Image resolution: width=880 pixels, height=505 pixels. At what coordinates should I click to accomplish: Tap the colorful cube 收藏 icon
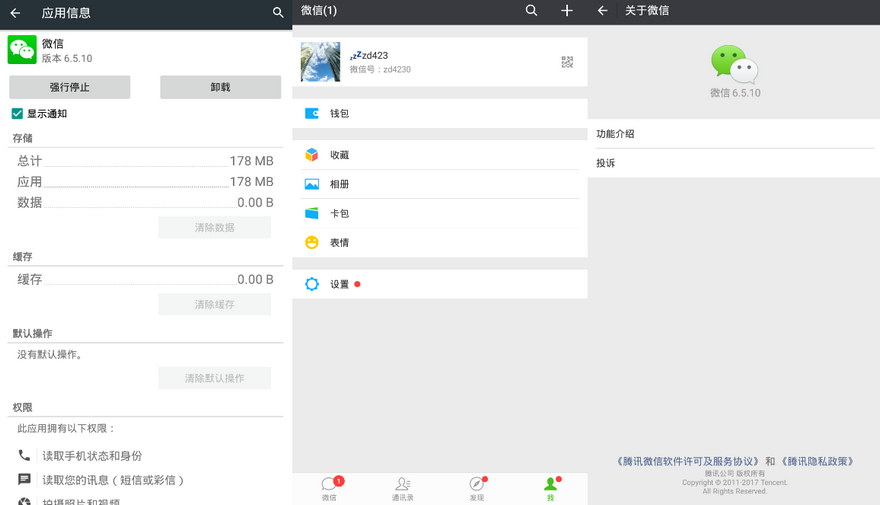click(x=311, y=155)
